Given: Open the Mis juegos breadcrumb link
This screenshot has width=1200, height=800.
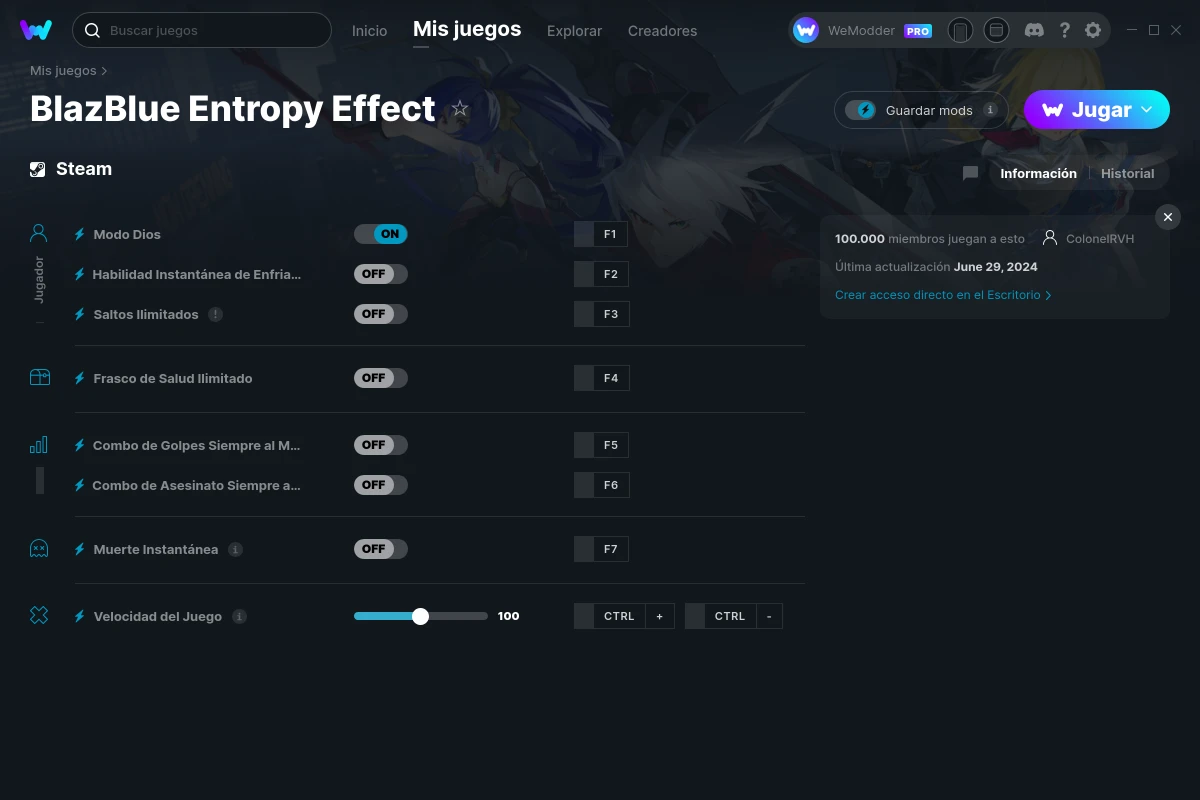Looking at the screenshot, I should [x=63, y=70].
